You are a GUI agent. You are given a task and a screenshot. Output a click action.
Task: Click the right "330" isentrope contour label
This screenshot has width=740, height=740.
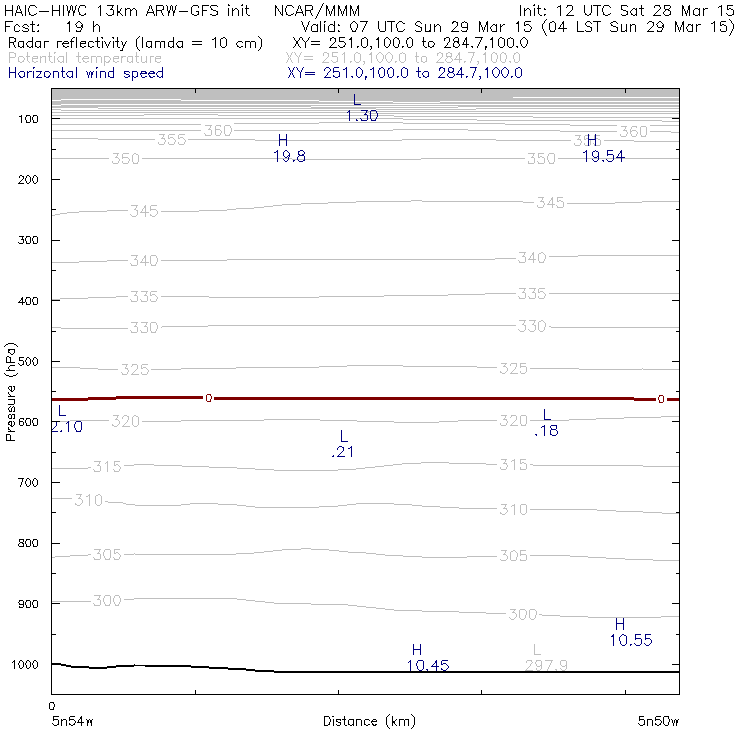(532, 326)
